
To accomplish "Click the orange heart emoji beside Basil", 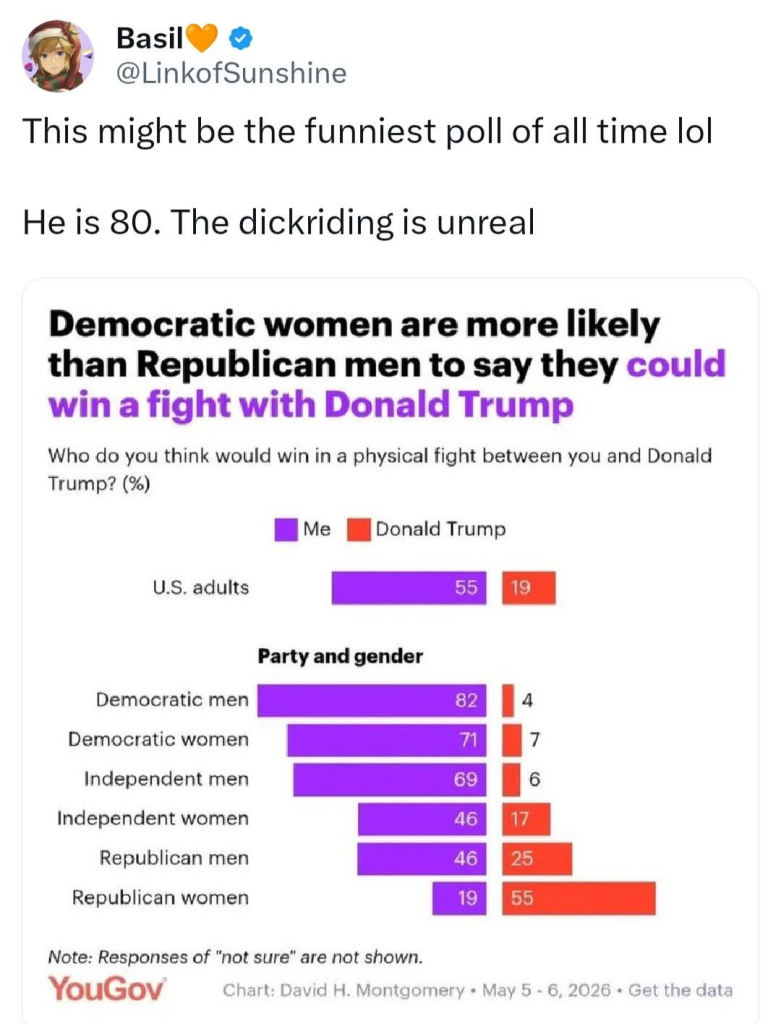I will pos(202,39).
